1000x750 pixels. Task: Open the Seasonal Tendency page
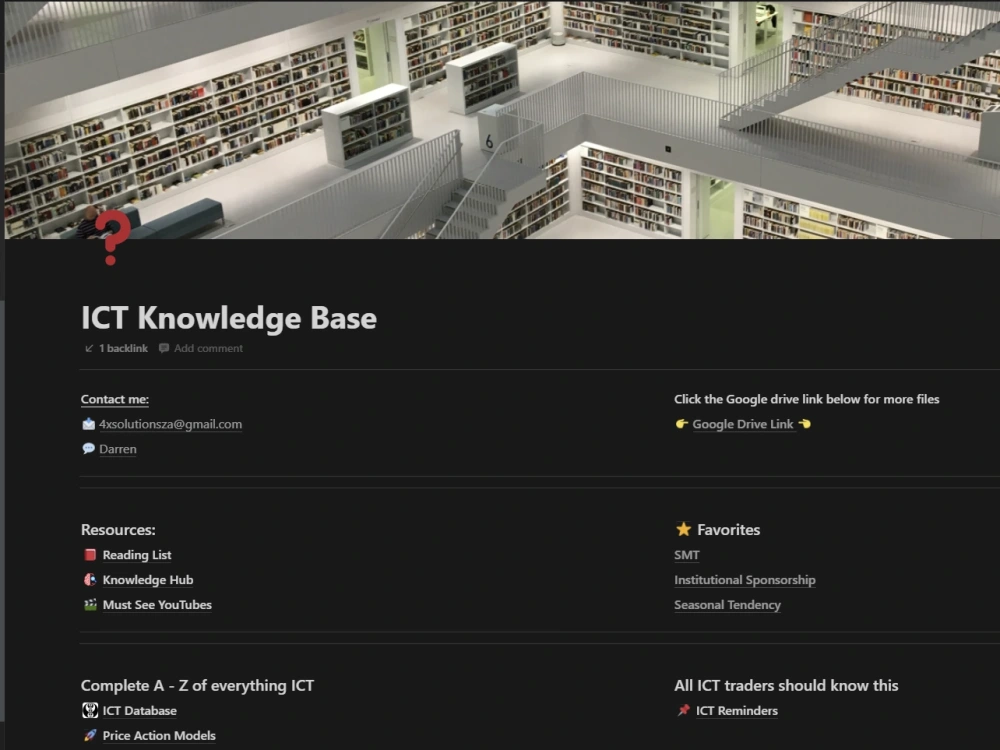tap(727, 604)
